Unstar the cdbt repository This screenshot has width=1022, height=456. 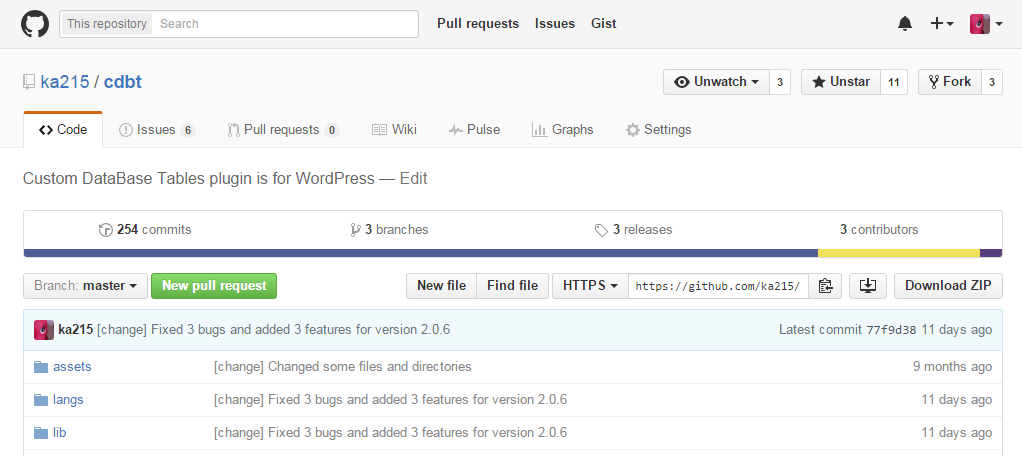pyautogui.click(x=840, y=82)
